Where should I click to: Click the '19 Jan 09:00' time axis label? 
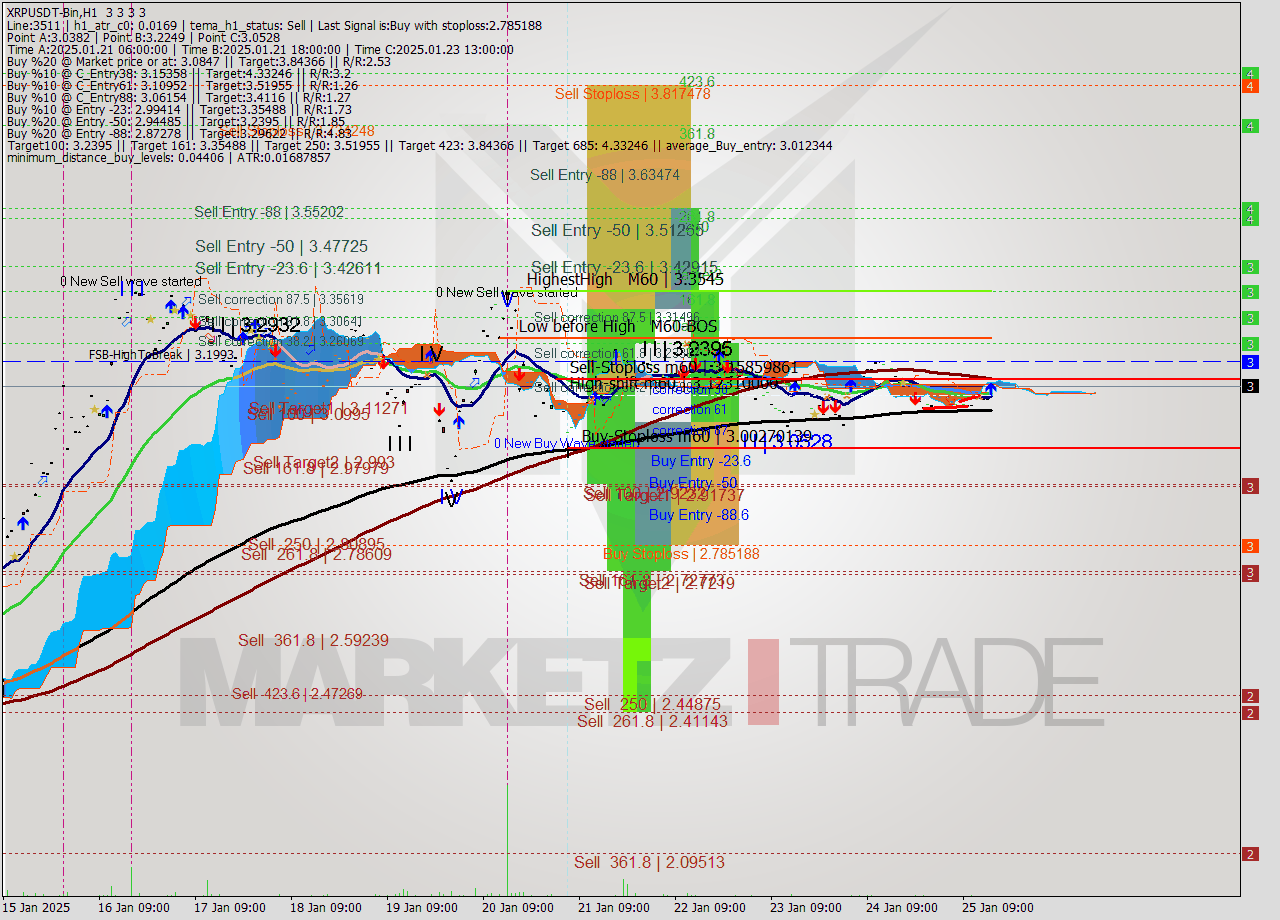point(421,908)
